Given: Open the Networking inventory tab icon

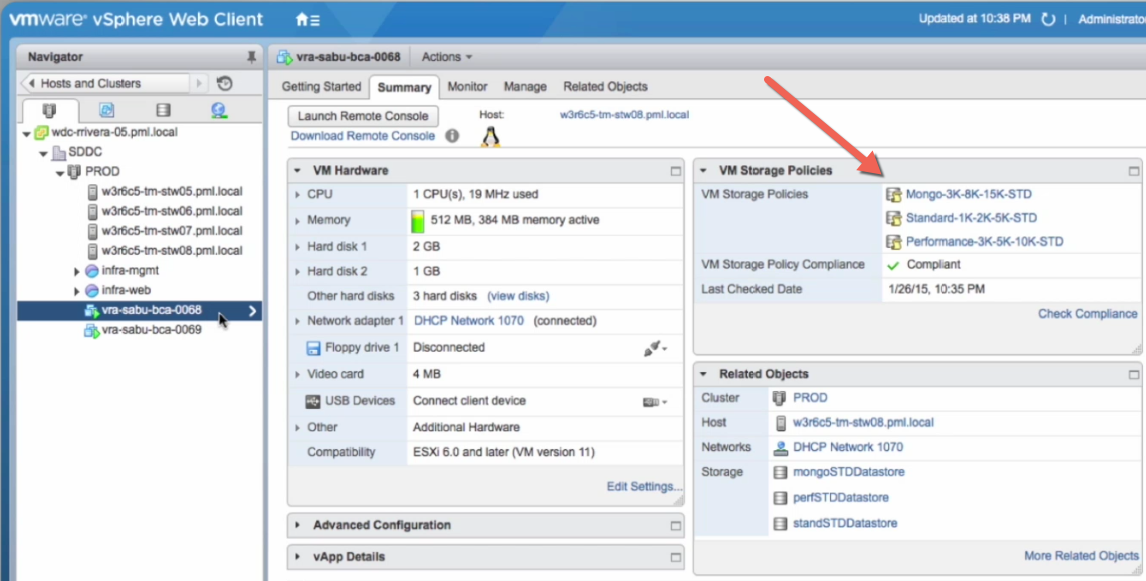Looking at the screenshot, I should tap(219, 110).
